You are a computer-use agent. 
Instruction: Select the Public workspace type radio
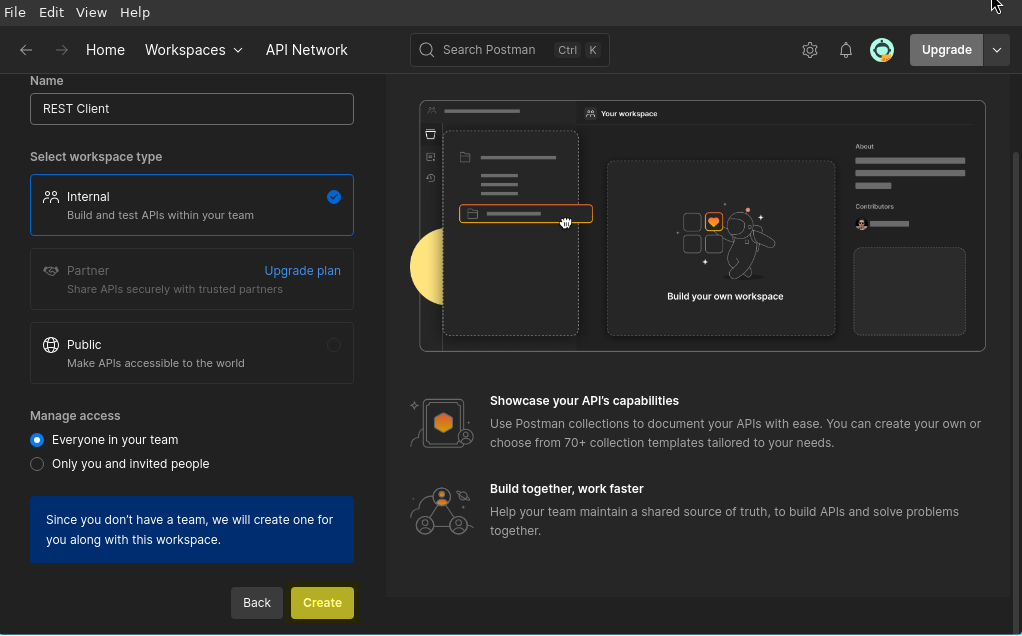(334, 345)
